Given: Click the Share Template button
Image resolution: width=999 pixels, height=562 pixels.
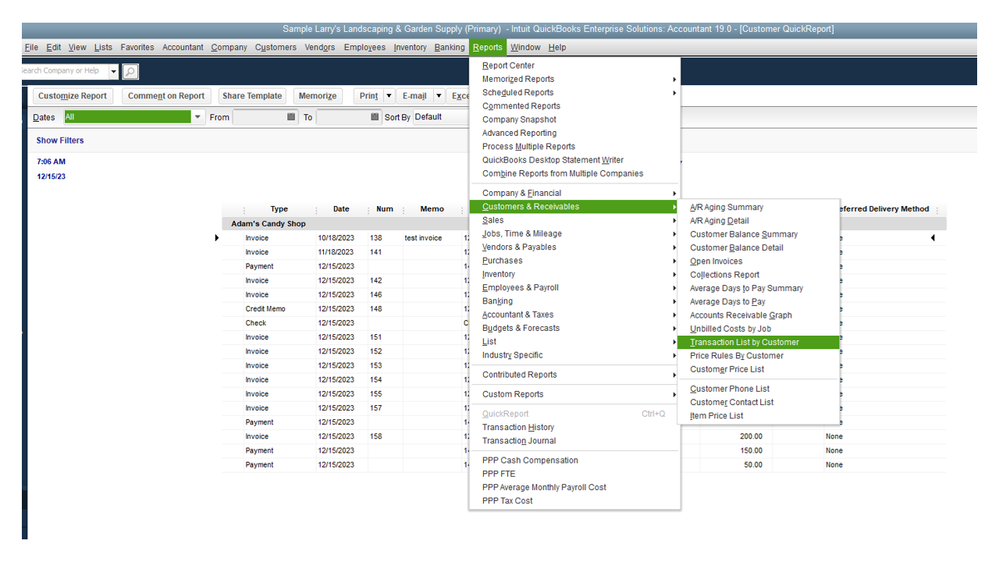Looking at the screenshot, I should (x=252, y=96).
